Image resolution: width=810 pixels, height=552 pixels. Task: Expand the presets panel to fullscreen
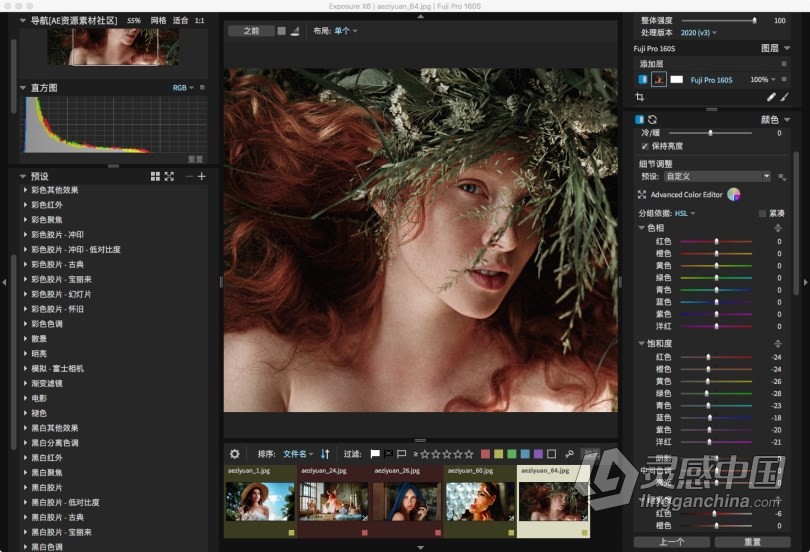pyautogui.click(x=169, y=177)
